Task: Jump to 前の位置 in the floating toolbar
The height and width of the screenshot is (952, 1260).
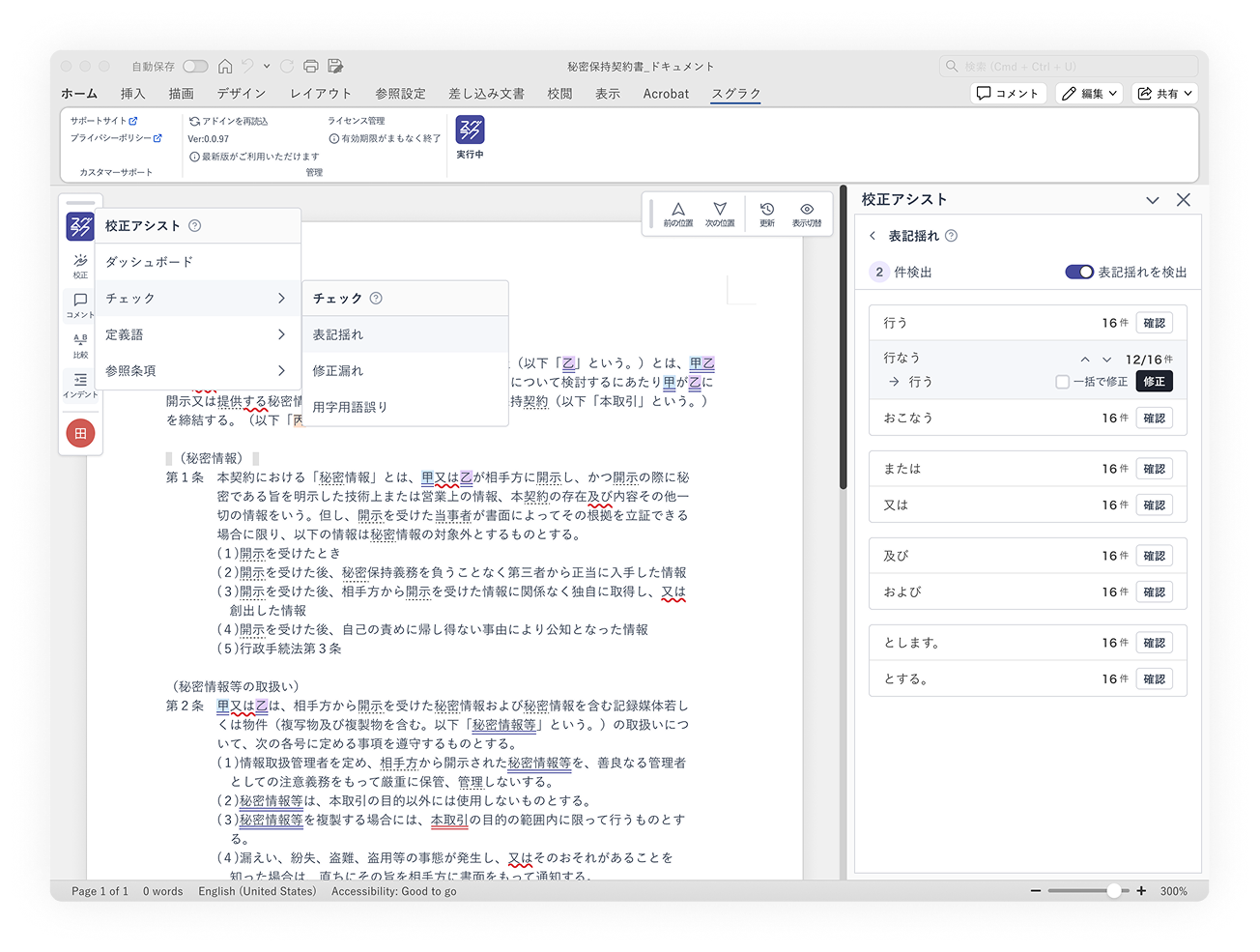Action: tap(677, 212)
